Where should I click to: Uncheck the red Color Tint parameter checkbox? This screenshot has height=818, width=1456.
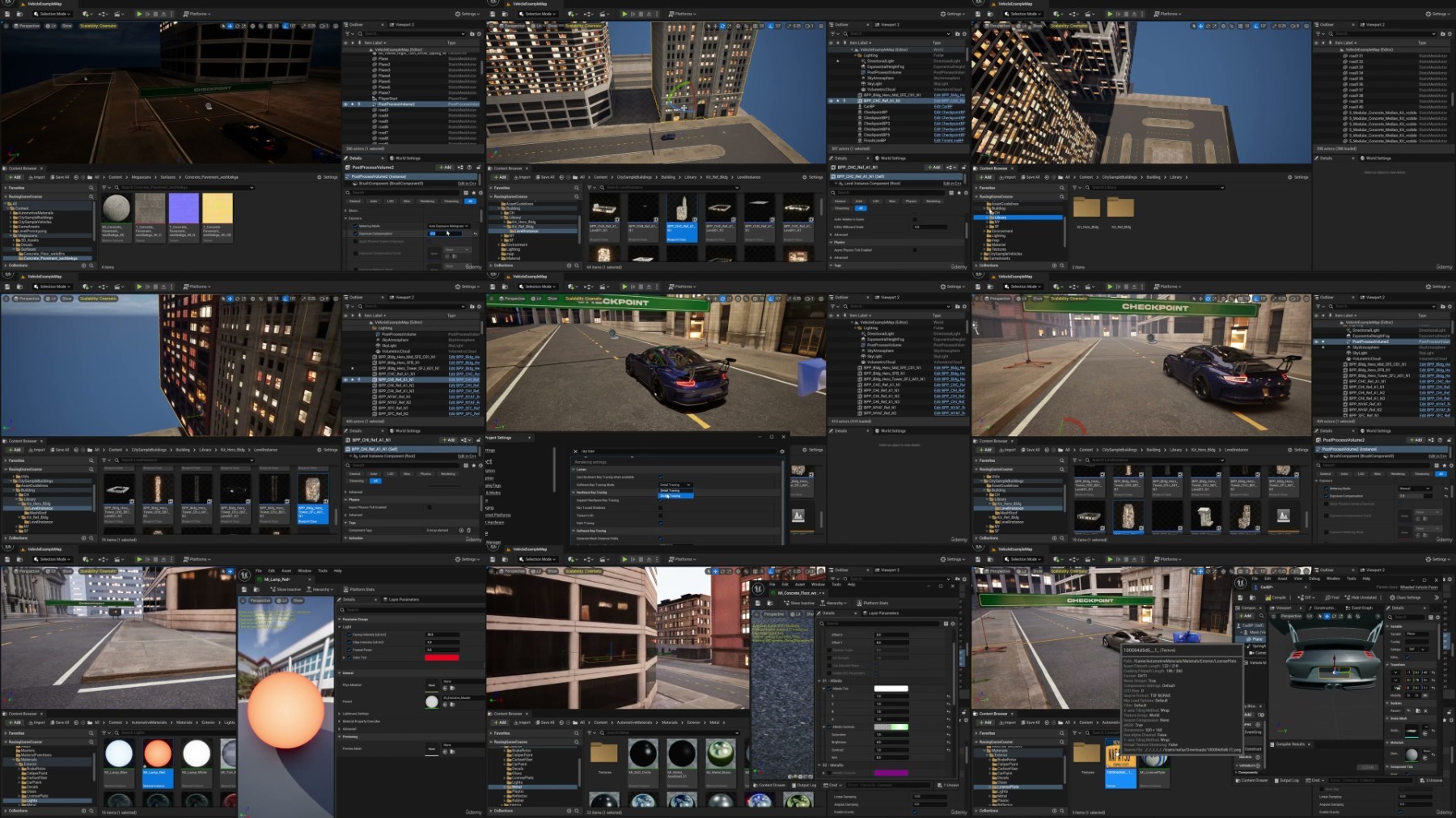click(x=349, y=657)
